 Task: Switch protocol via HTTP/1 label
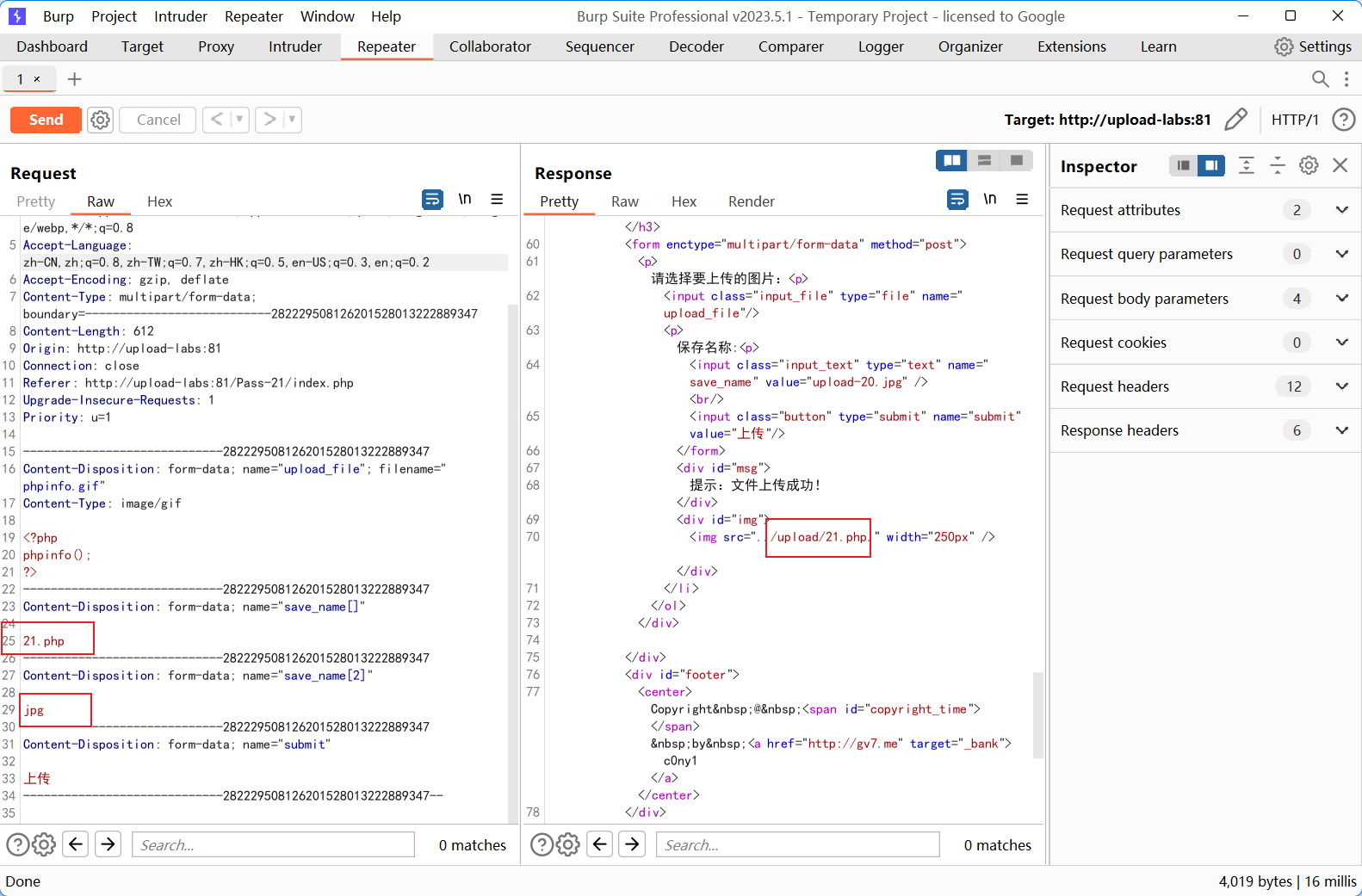tap(1295, 120)
